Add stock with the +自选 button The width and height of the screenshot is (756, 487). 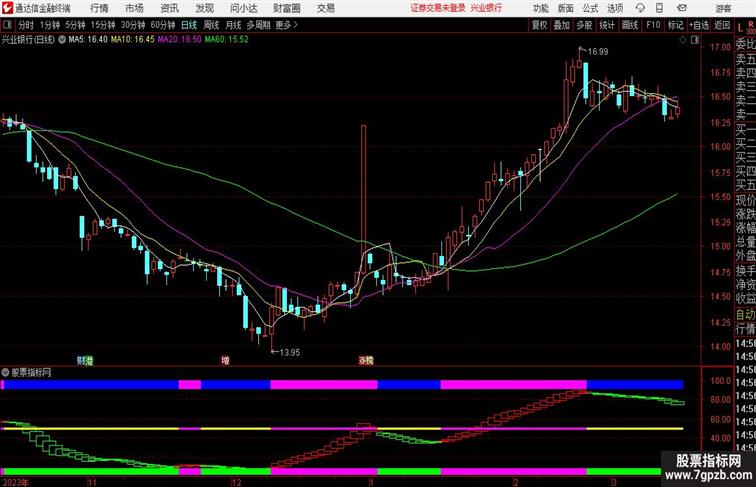pyautogui.click(x=699, y=25)
